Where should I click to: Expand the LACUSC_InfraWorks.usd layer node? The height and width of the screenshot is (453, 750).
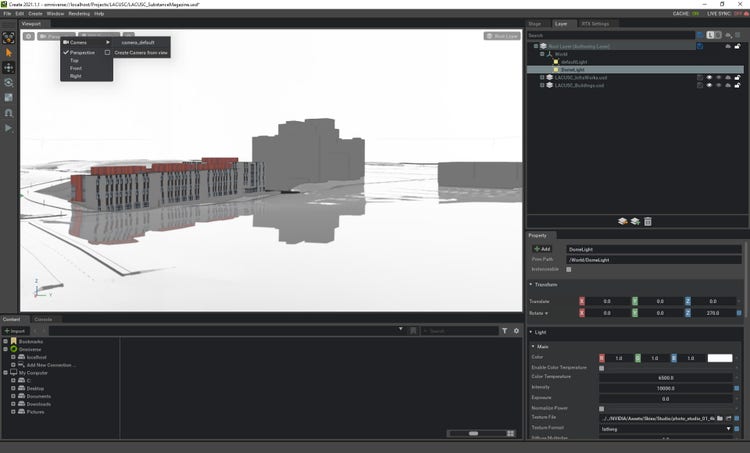[542, 77]
